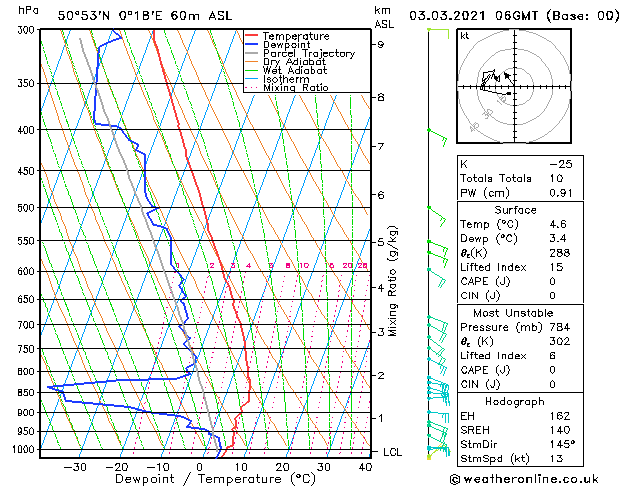Click the hodograph wind plot

[x=514, y=86]
